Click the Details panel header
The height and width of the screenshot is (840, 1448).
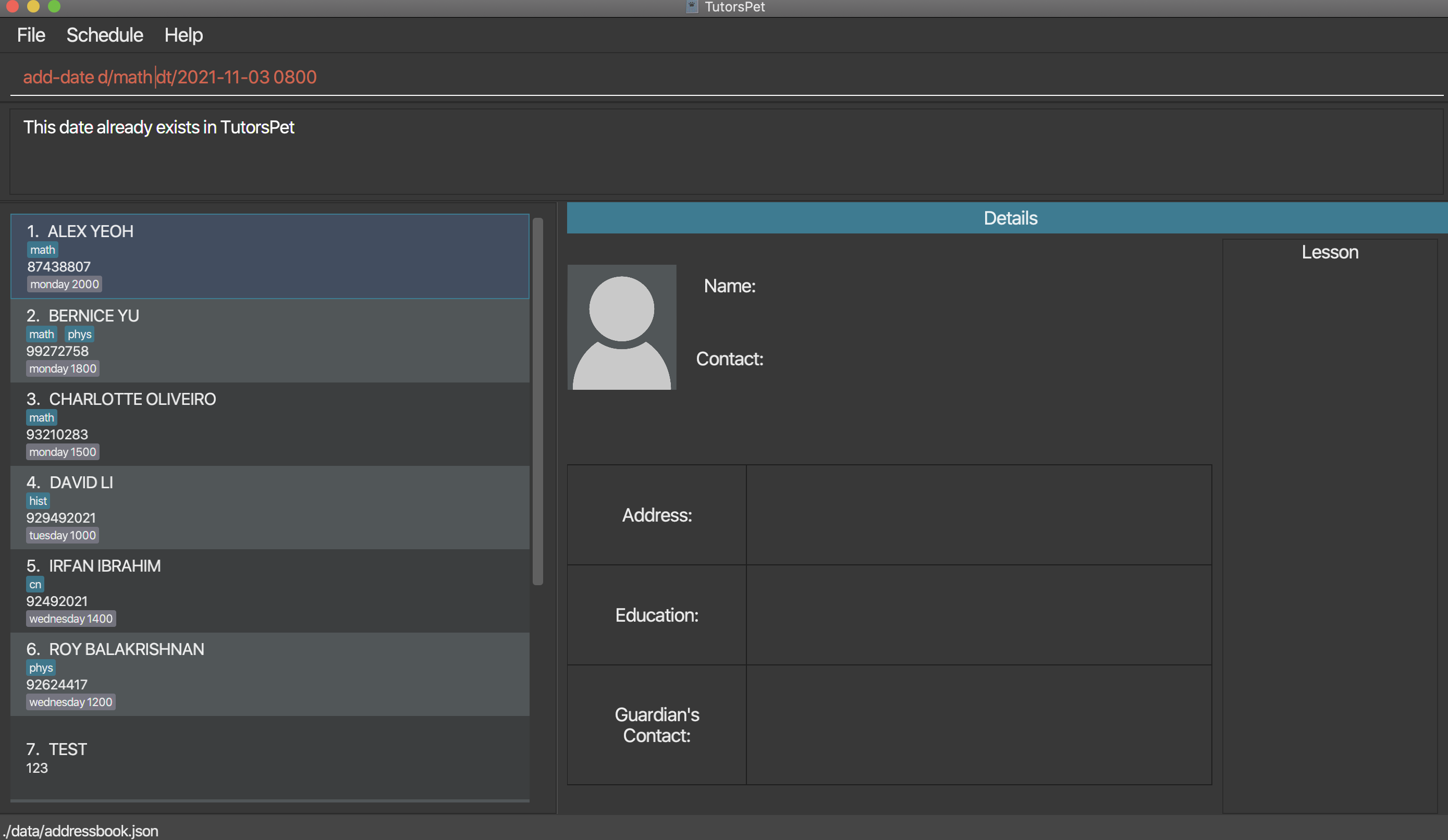click(1009, 218)
